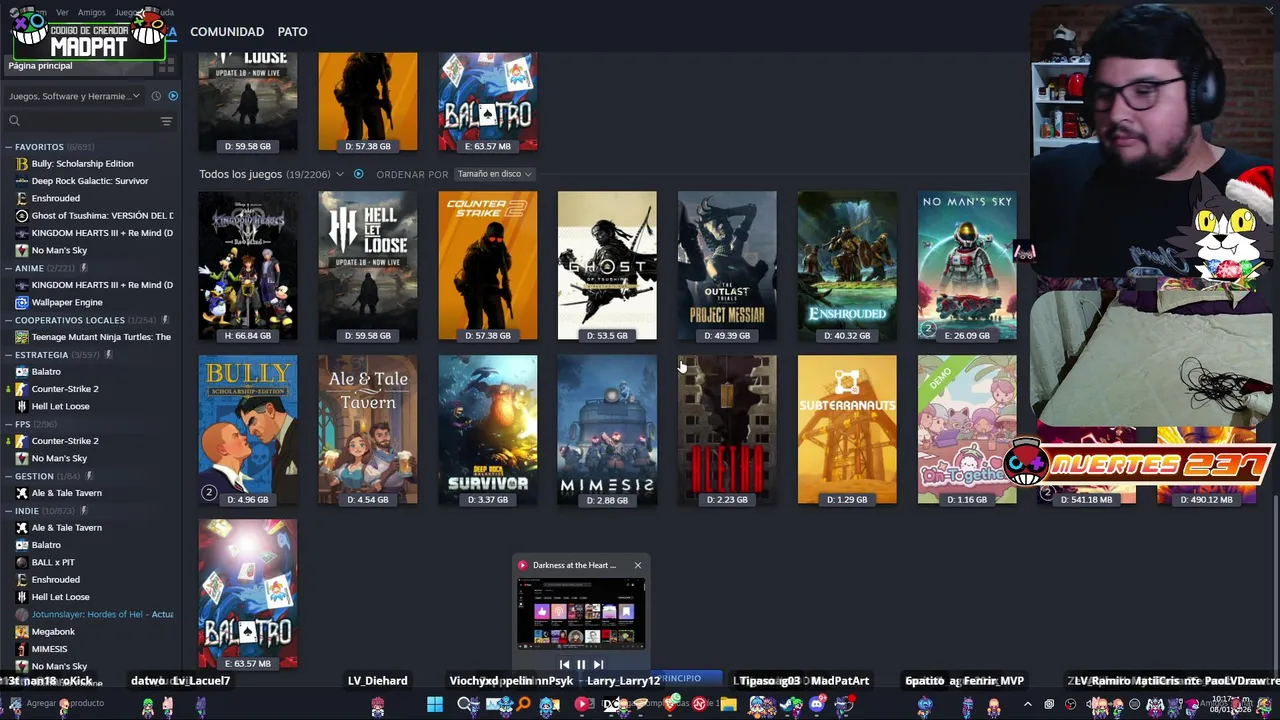
Task: Open Enshrouded cover, 40.32 GB
Action: 847,266
